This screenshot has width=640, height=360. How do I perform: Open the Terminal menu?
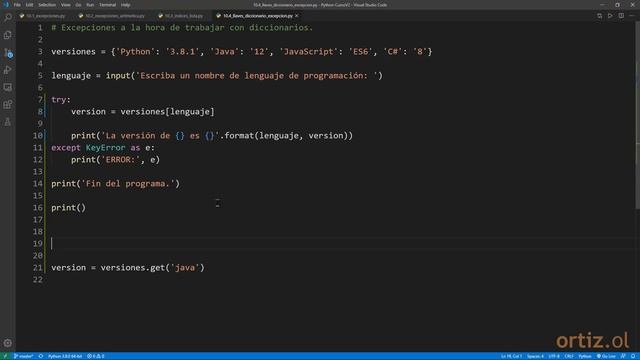click(x=107, y=5)
